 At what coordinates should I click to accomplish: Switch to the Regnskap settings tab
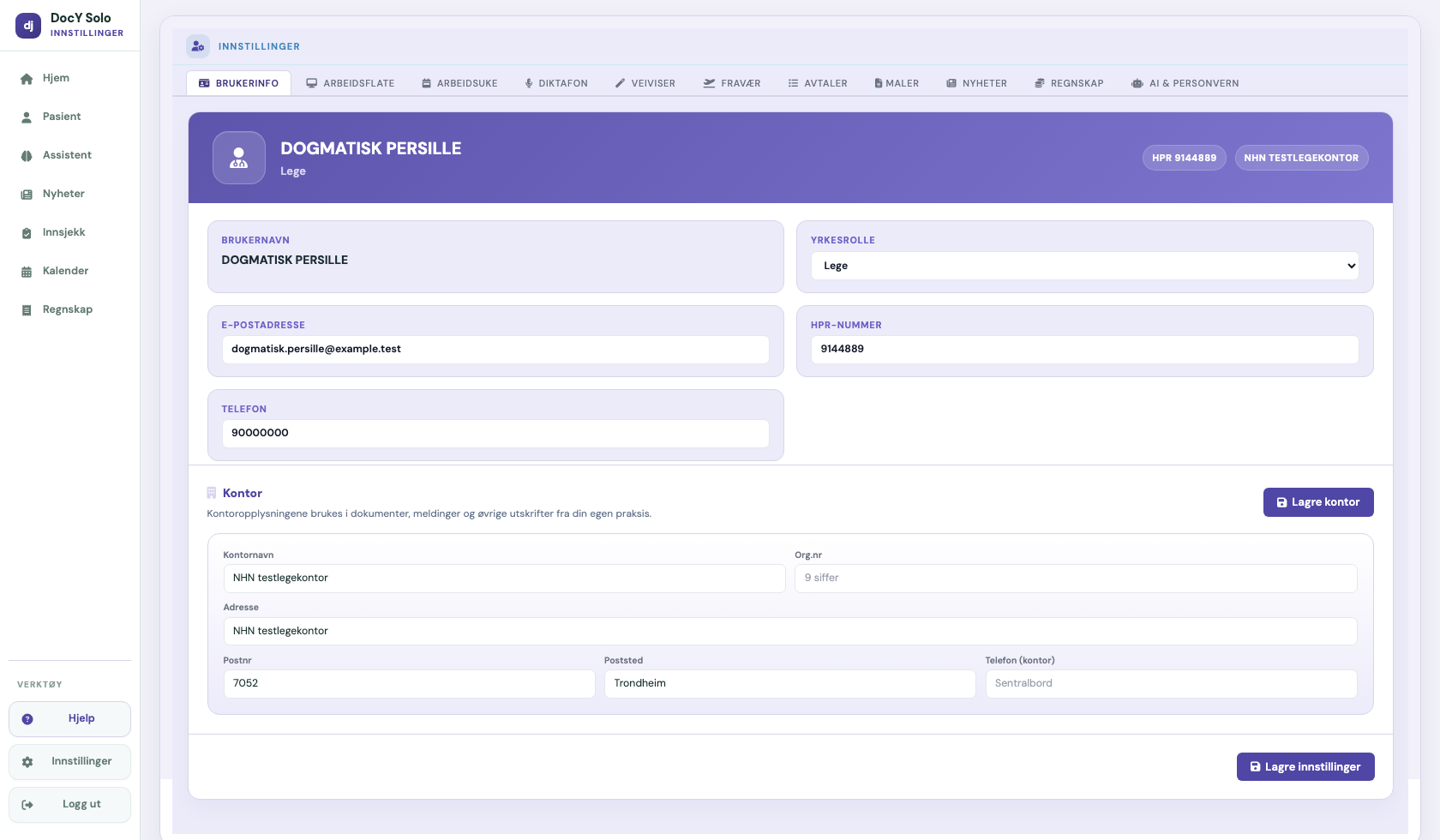tap(1069, 83)
